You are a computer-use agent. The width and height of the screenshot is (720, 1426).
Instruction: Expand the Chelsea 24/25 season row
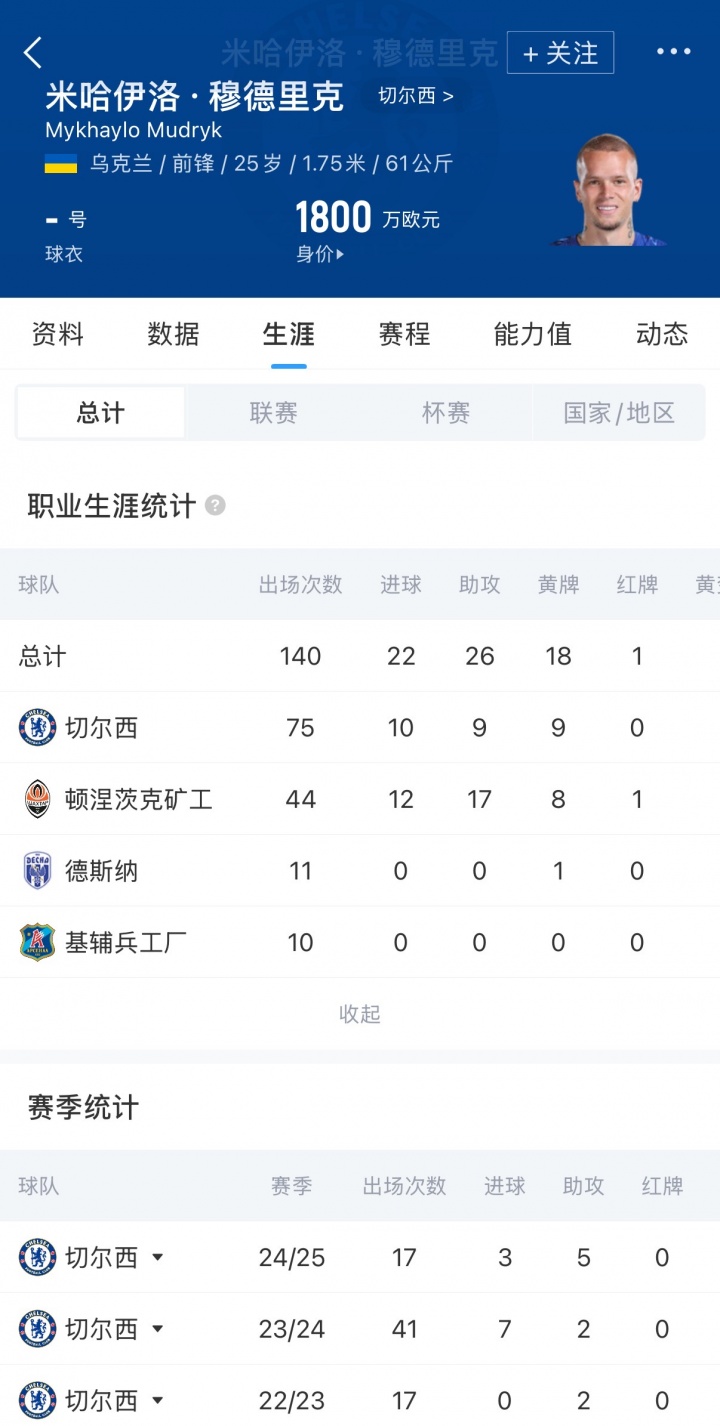click(x=157, y=1258)
